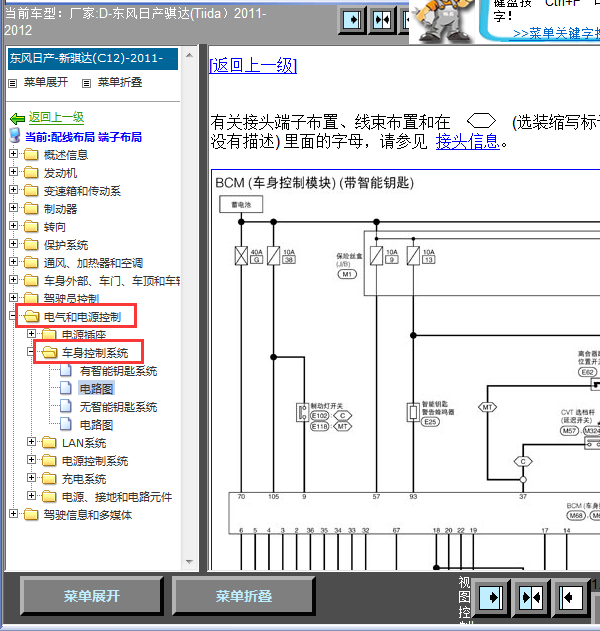600x631 pixels.
Task: Click the 菜单展开 list icon in sidebar
Action: click(x=13, y=83)
